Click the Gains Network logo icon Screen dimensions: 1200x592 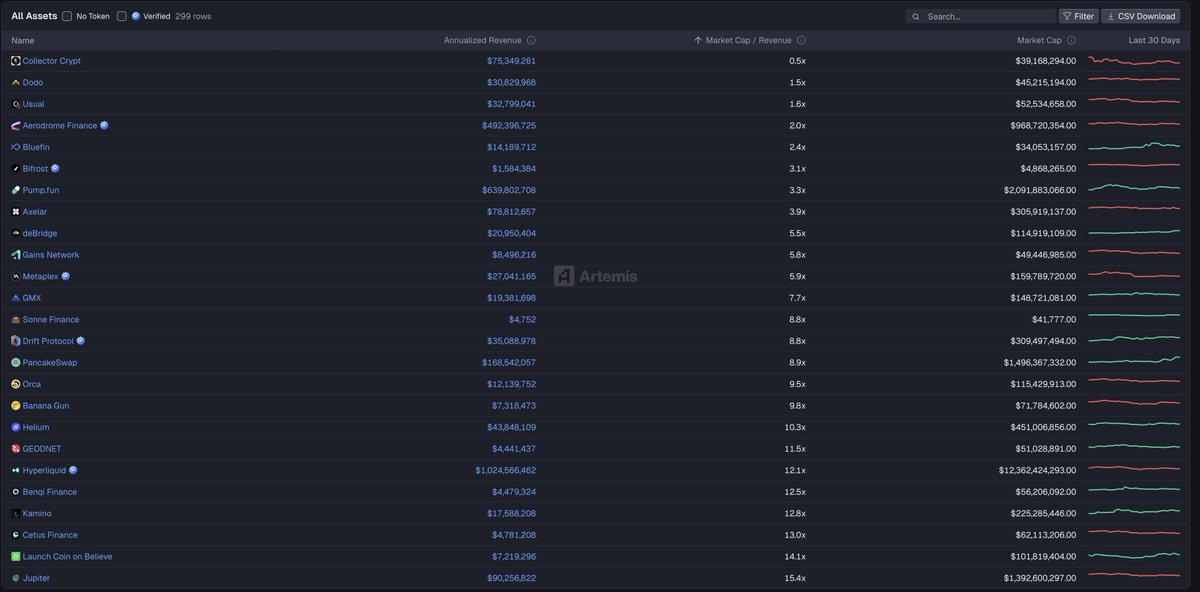tap(15, 255)
